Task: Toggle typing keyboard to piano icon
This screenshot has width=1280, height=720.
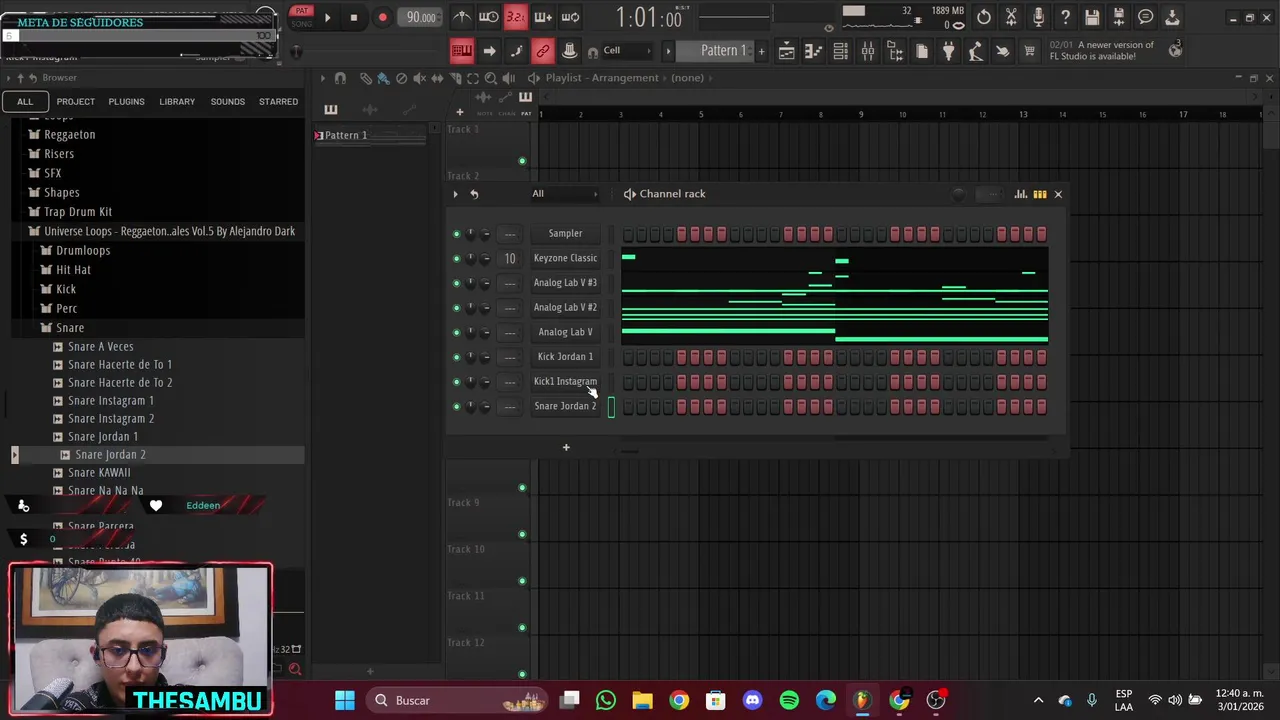Action: (462, 51)
